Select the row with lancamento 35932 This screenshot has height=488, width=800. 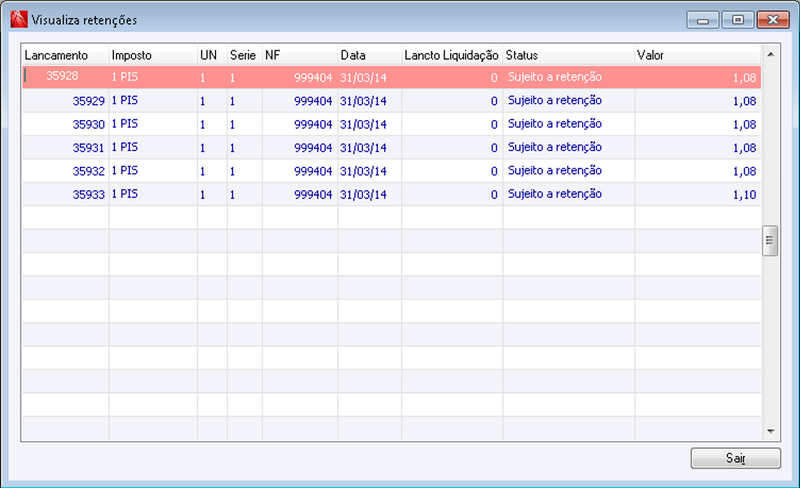pos(391,171)
